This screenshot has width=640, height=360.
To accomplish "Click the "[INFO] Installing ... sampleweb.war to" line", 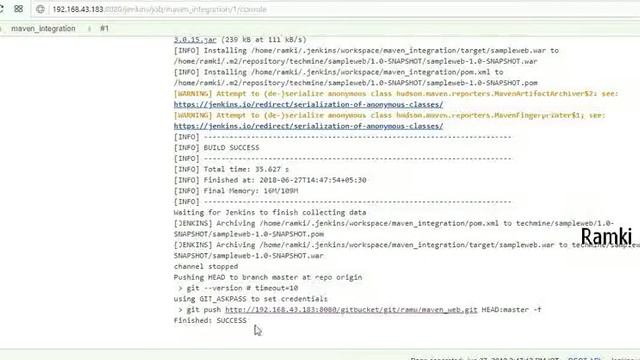I will coord(366,51).
